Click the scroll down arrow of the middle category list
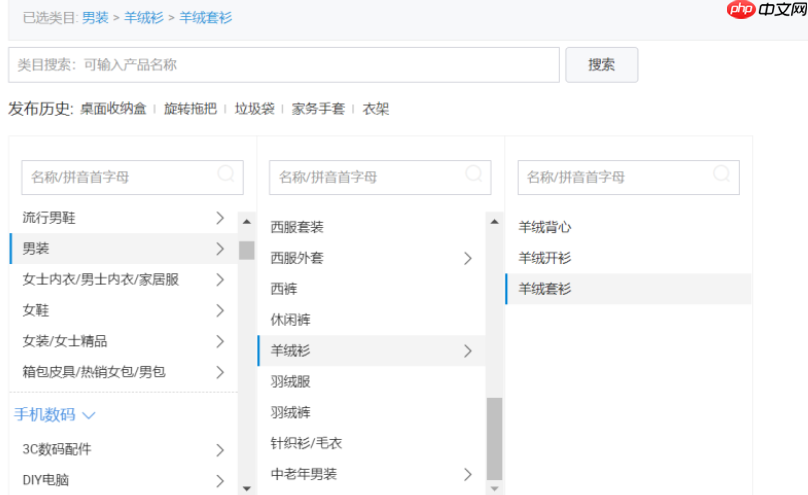Viewport: 808px width, 495px height. click(494, 487)
